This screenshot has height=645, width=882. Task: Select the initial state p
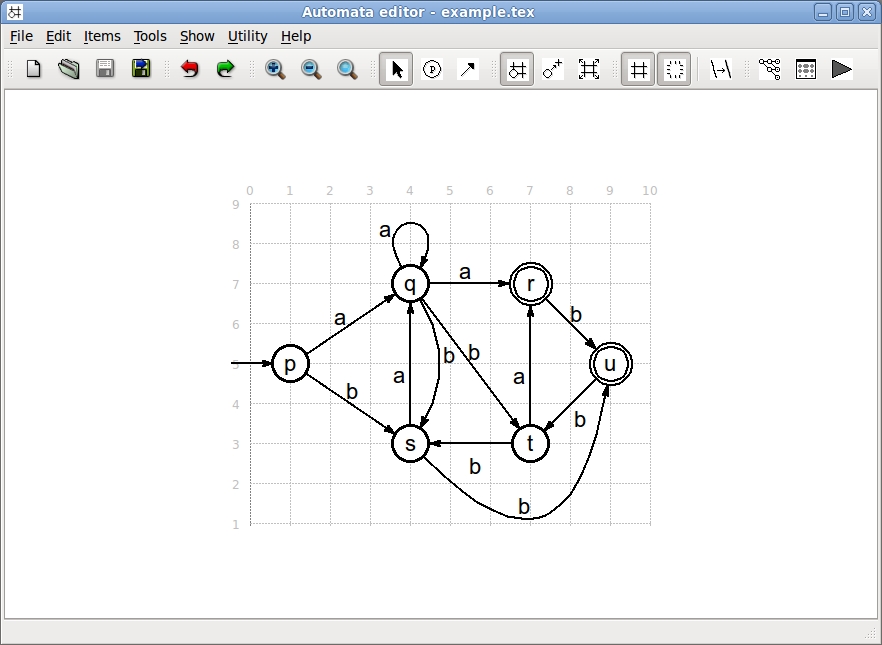pyautogui.click(x=290, y=364)
